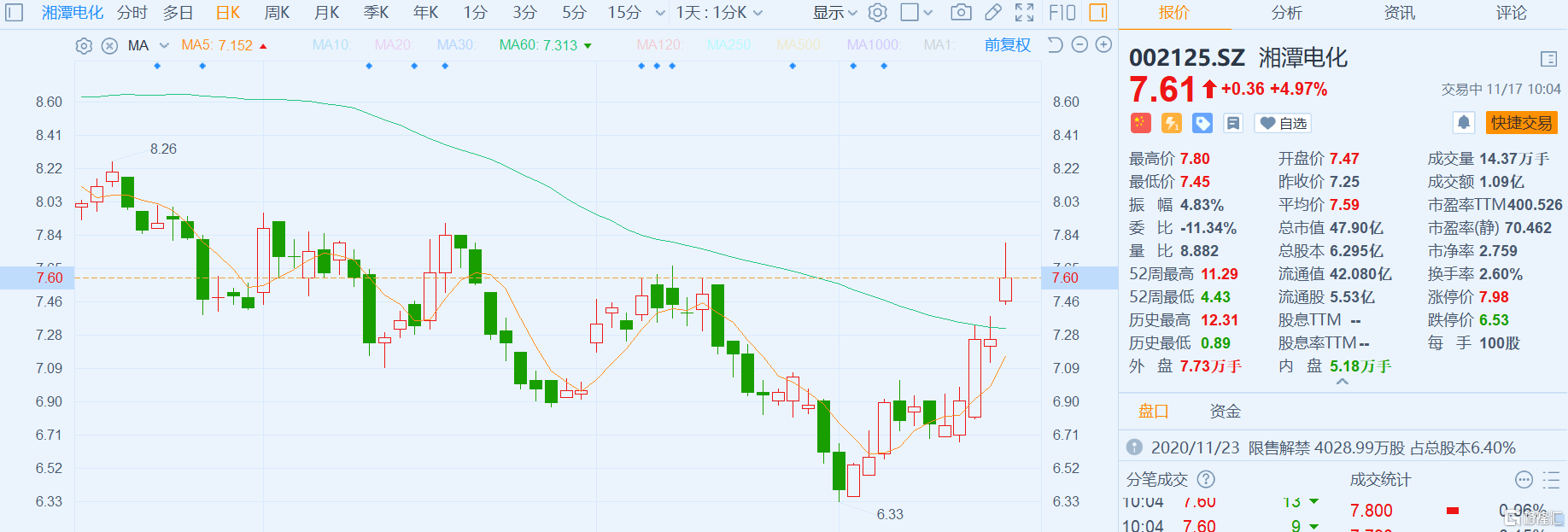Open the 前复权 adjustment dropdown
The height and width of the screenshot is (532, 1568).
pyautogui.click(x=1008, y=45)
